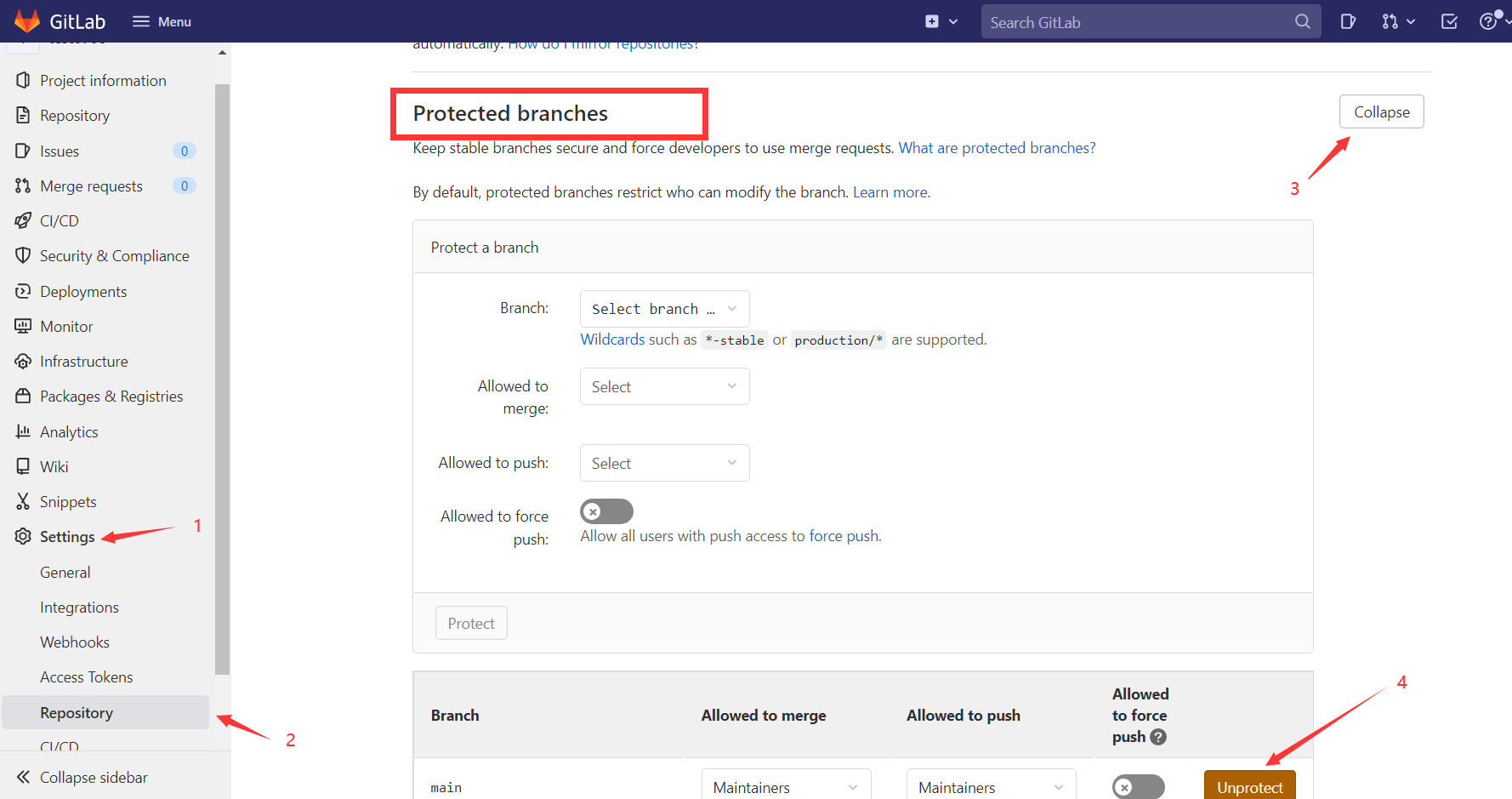Image resolution: width=1512 pixels, height=799 pixels.
Task: Click the Collapse sidebar chevrons icon
Action: [x=23, y=777]
